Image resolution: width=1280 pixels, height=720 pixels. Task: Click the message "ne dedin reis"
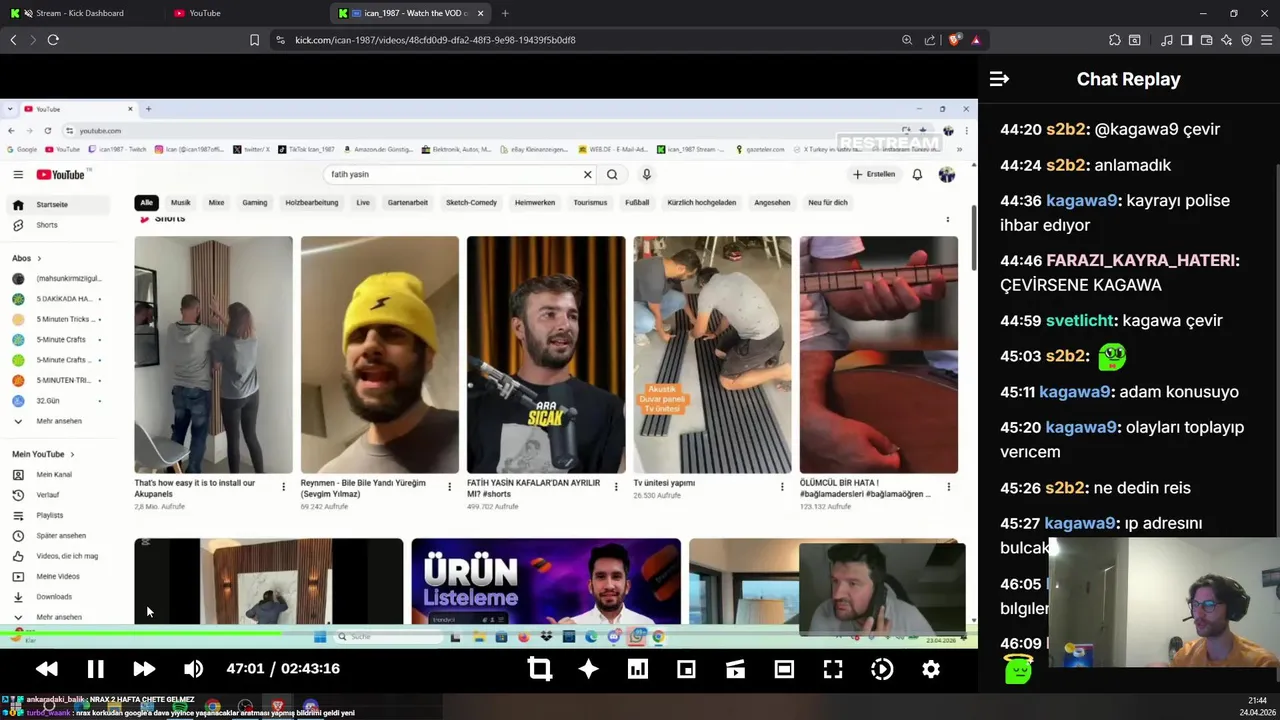coord(1142,488)
